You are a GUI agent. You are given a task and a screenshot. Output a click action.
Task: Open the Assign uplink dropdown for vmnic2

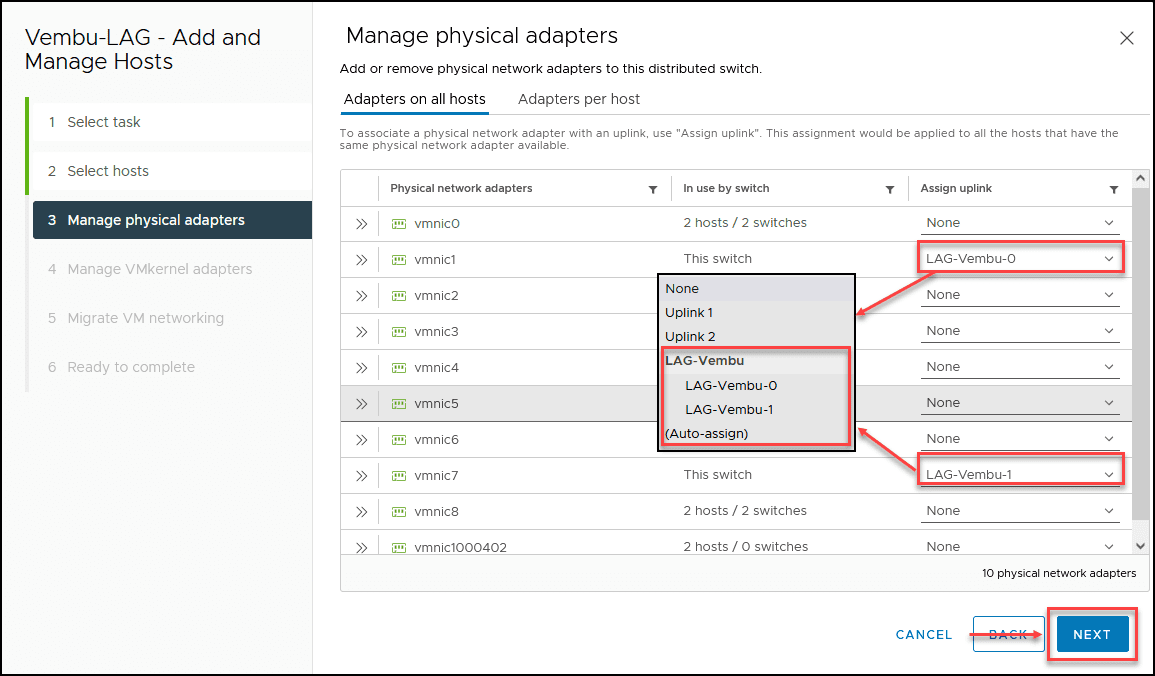click(1020, 295)
